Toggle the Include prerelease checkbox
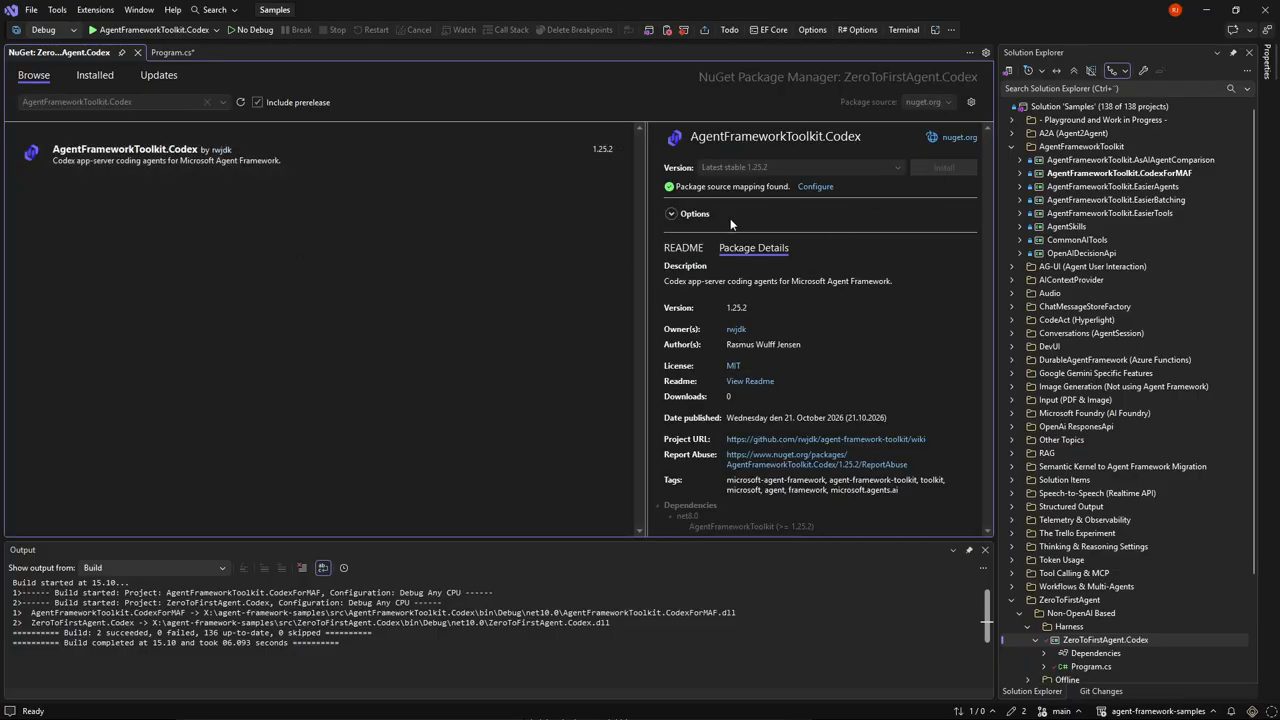 coord(257,102)
